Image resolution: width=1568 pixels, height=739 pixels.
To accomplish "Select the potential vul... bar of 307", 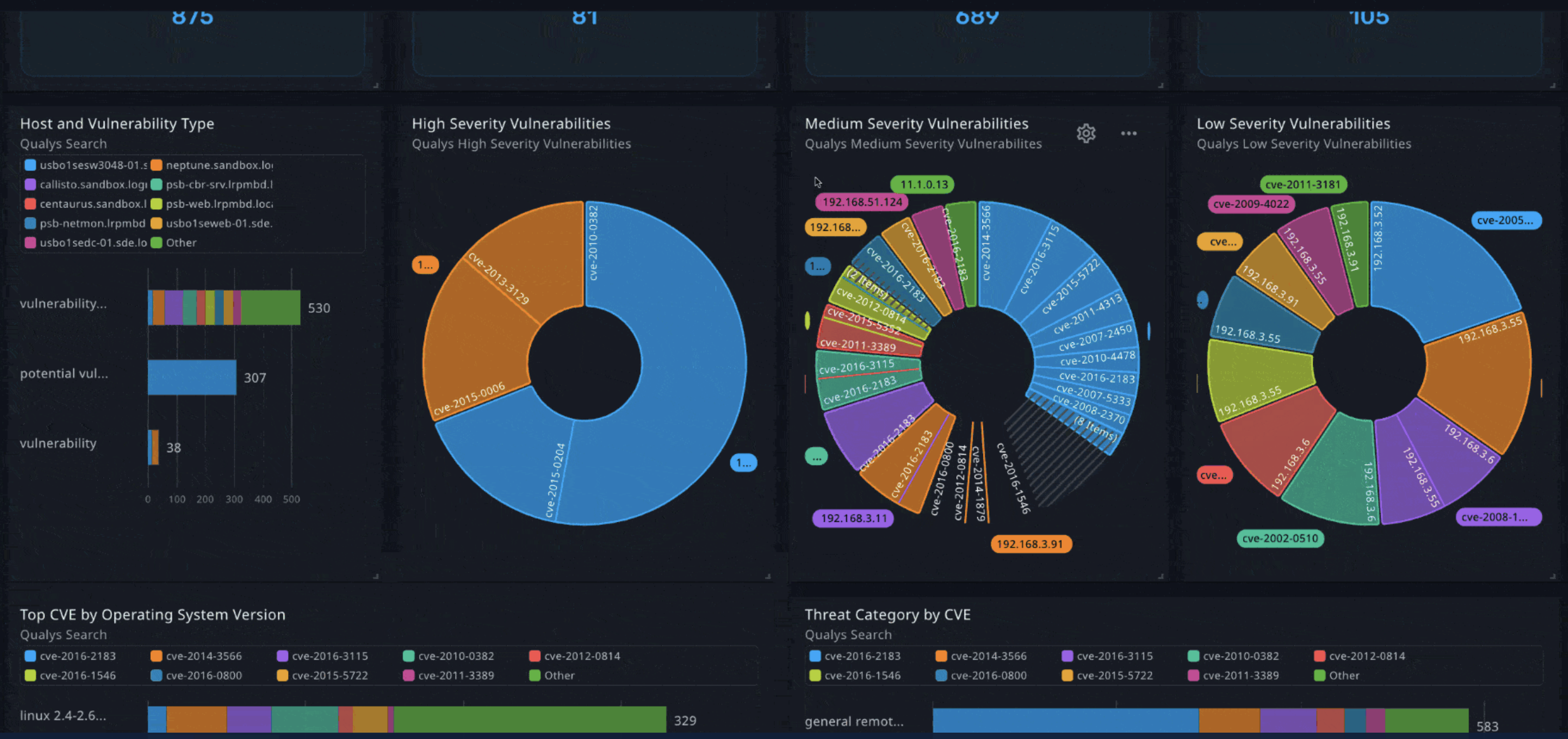I will tap(192, 377).
